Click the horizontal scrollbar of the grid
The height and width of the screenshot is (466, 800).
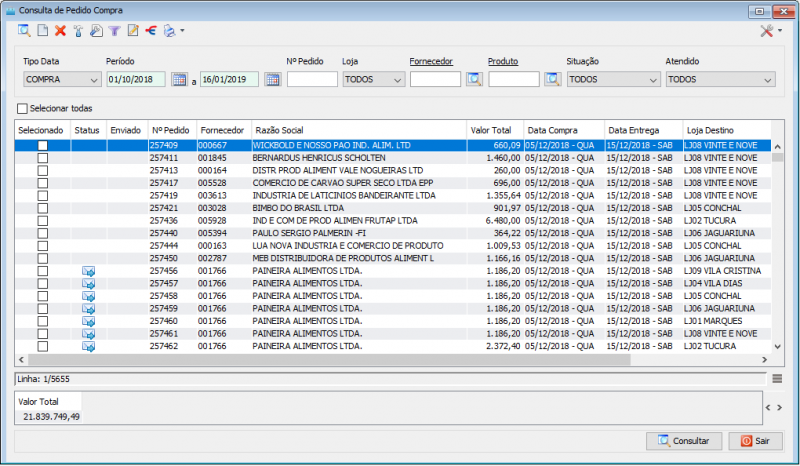[x=330, y=360]
